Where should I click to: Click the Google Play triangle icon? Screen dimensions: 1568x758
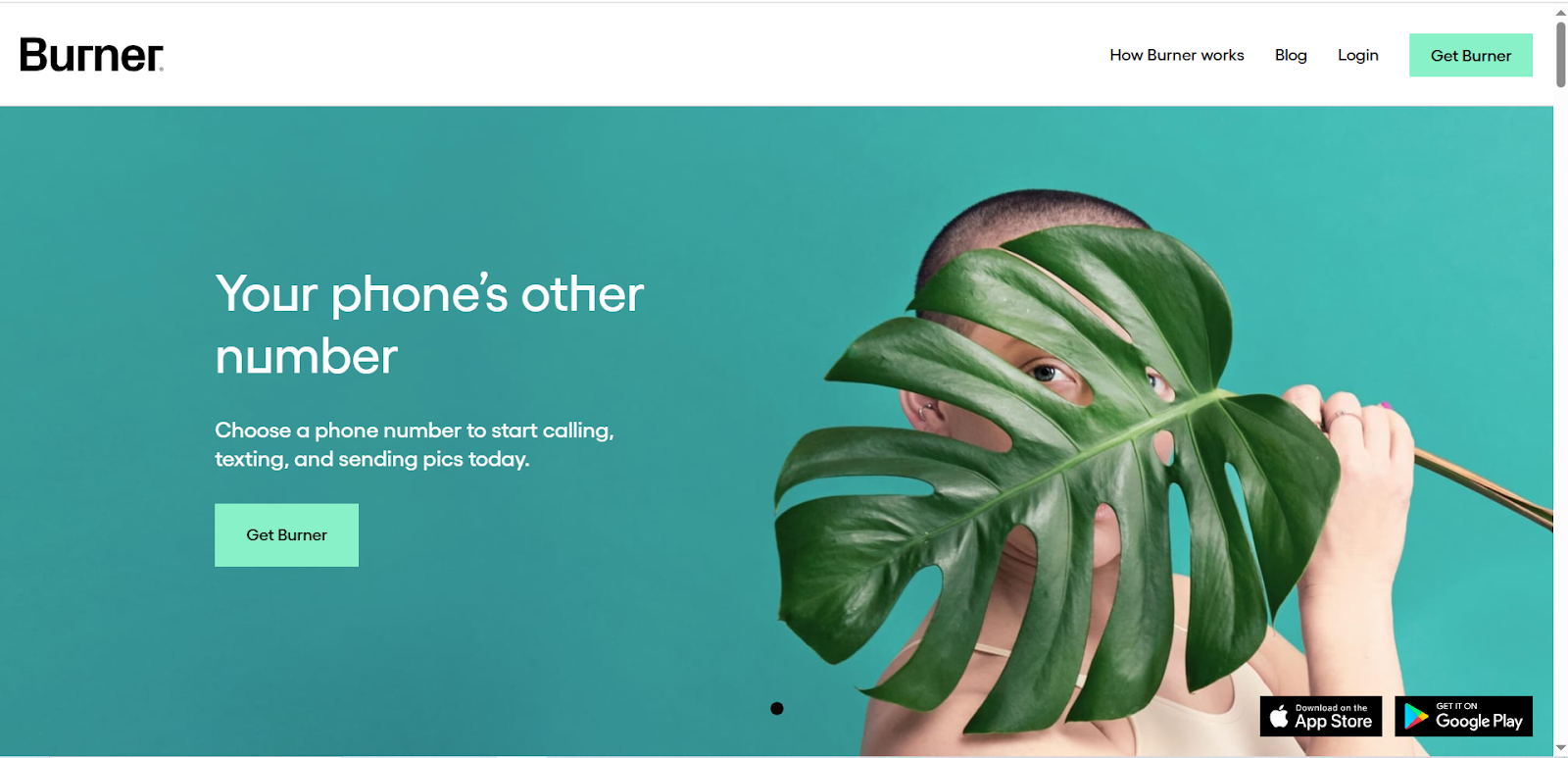[1415, 717]
